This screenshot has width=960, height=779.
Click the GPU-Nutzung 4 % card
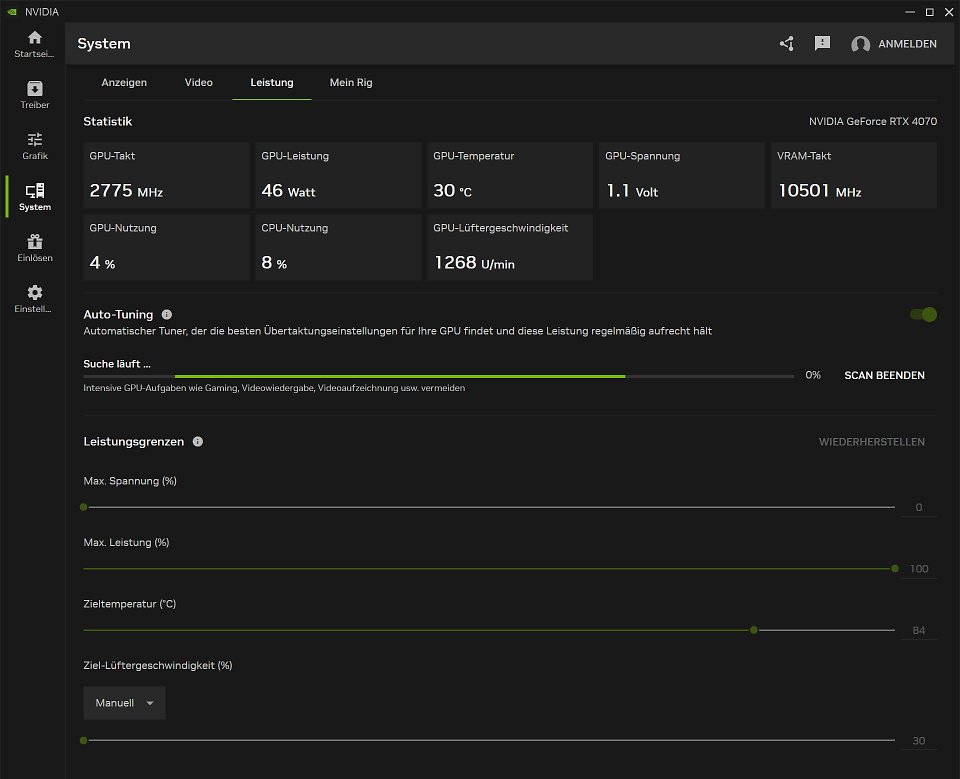[x=167, y=247]
